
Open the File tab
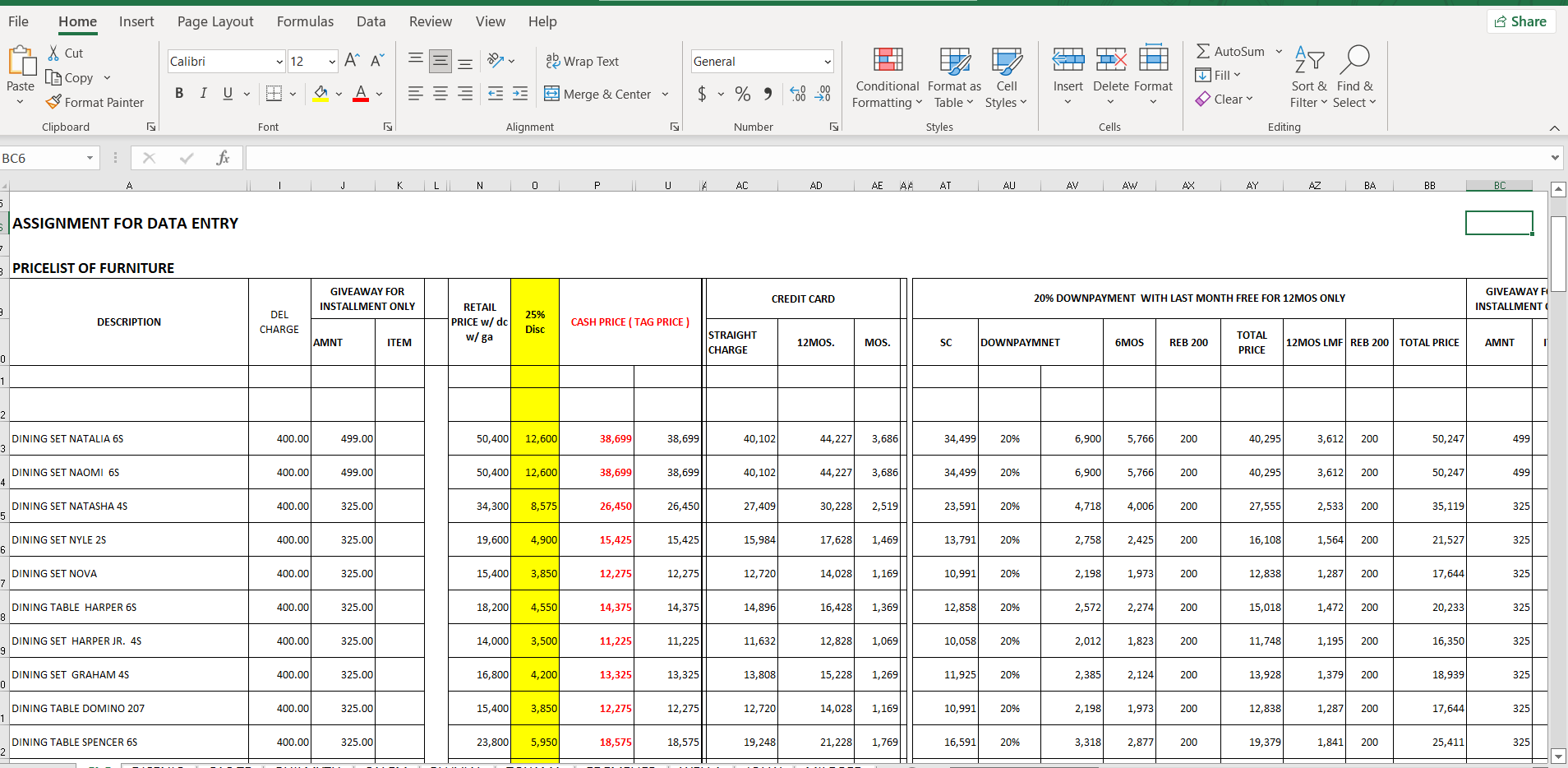18,21
